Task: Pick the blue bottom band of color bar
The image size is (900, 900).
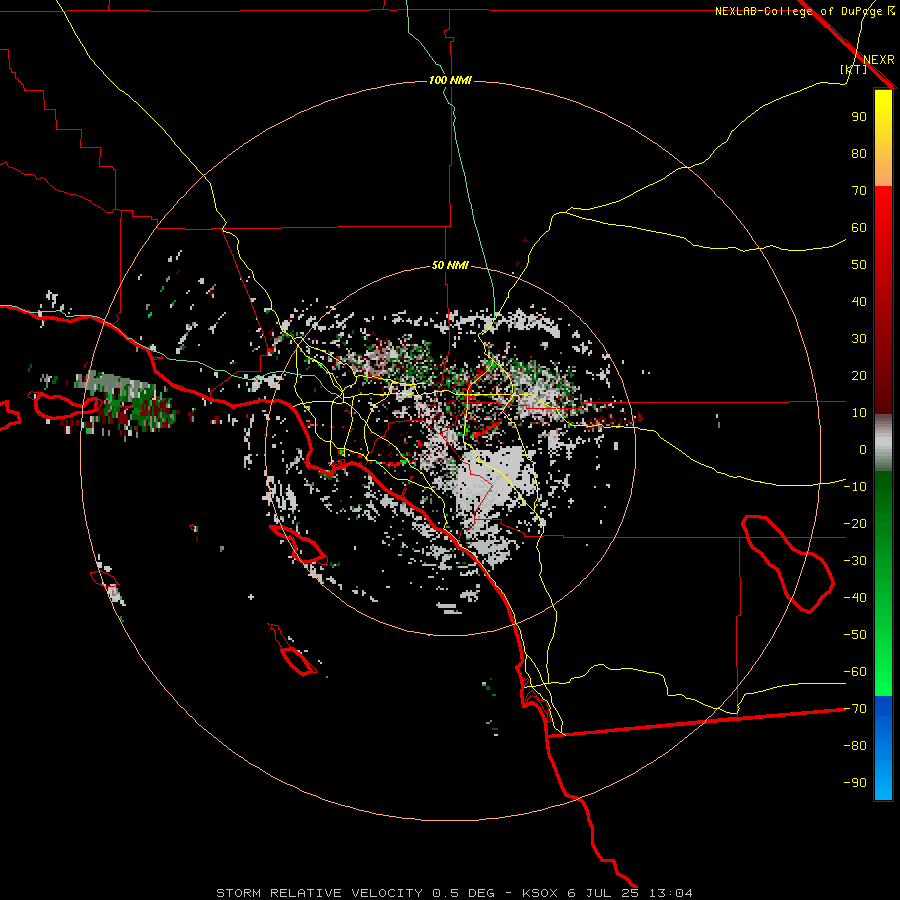Action: tap(883, 748)
